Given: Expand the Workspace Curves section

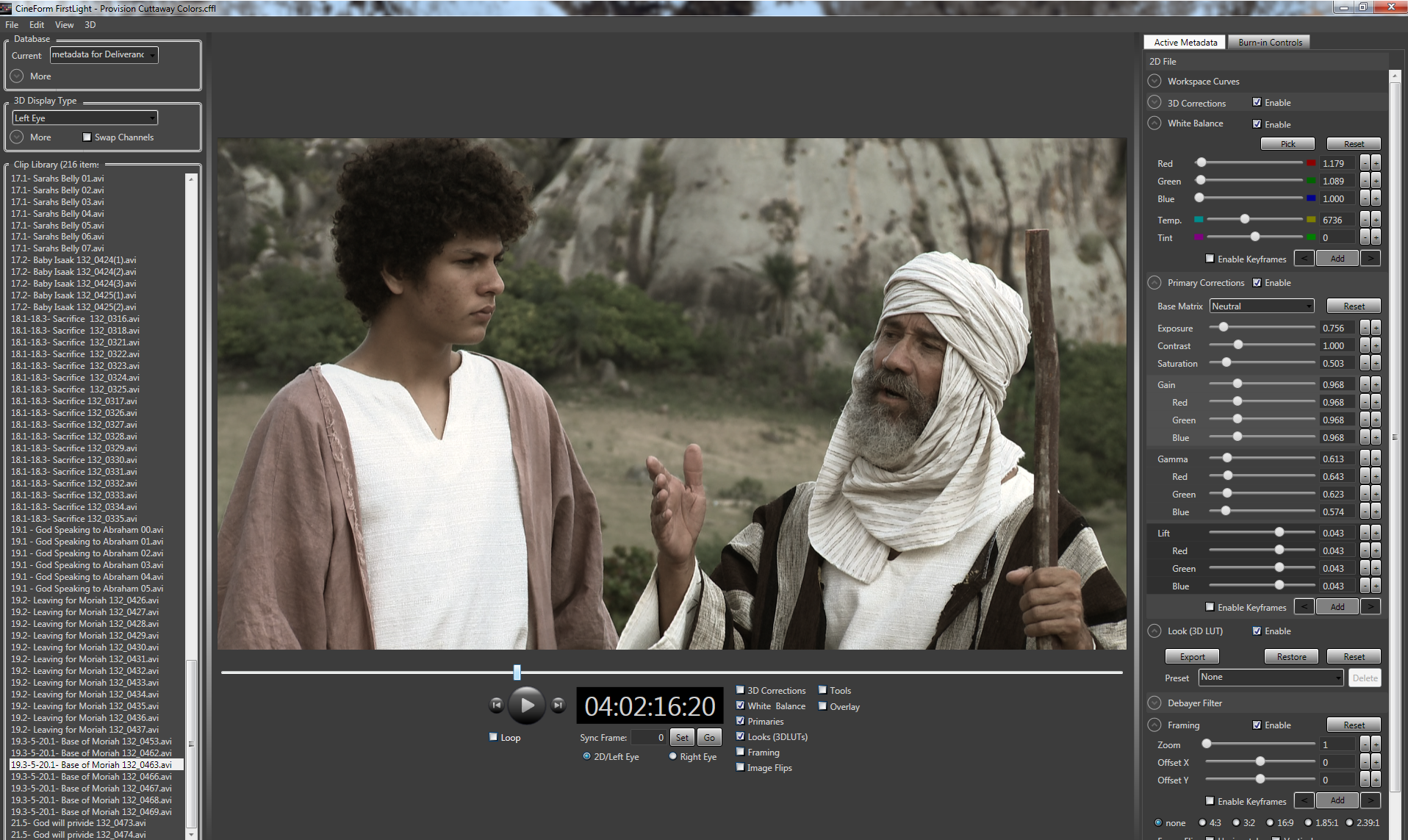Looking at the screenshot, I should tap(1154, 82).
